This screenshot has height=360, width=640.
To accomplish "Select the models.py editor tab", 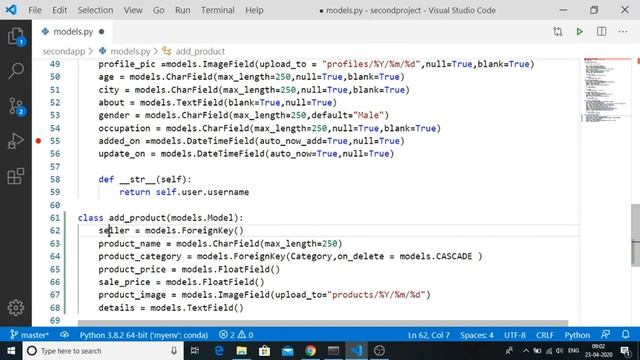I will [x=72, y=31].
